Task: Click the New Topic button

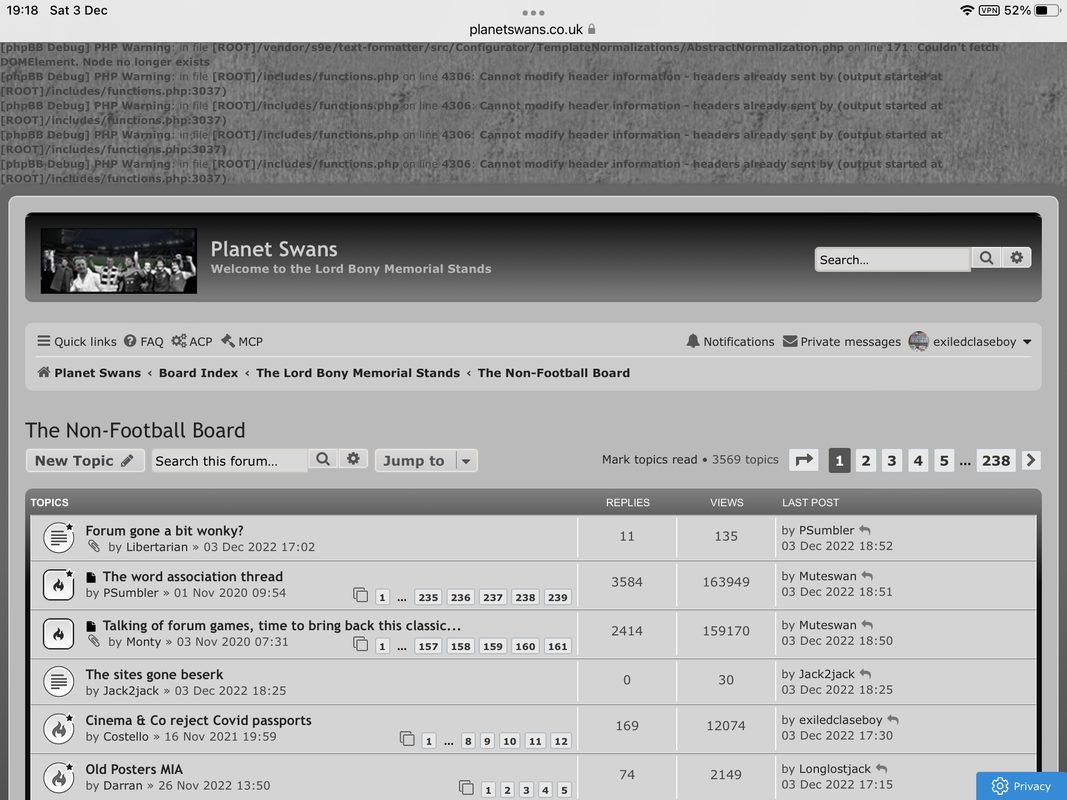Action: coord(85,461)
